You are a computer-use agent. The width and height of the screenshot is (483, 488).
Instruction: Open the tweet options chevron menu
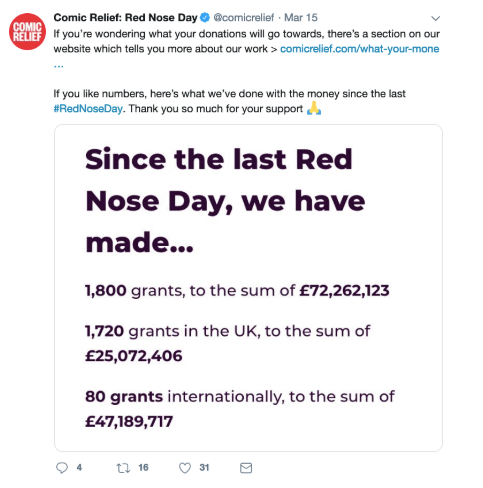tap(435, 18)
